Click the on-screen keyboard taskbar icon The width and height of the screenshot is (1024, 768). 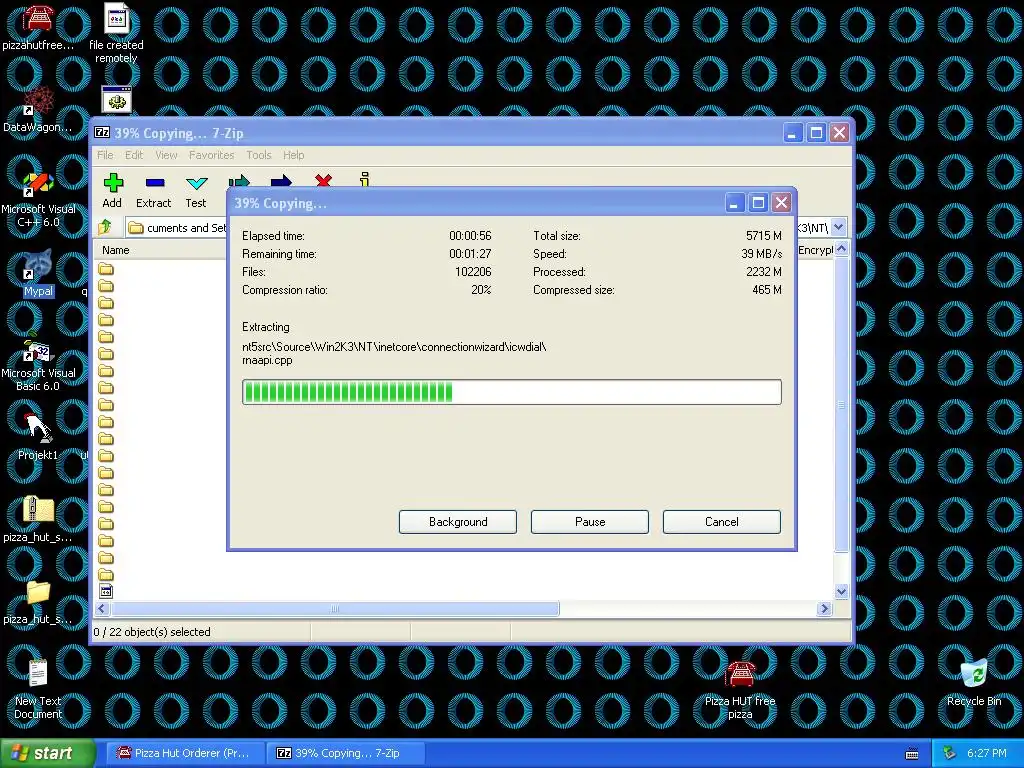(912, 754)
